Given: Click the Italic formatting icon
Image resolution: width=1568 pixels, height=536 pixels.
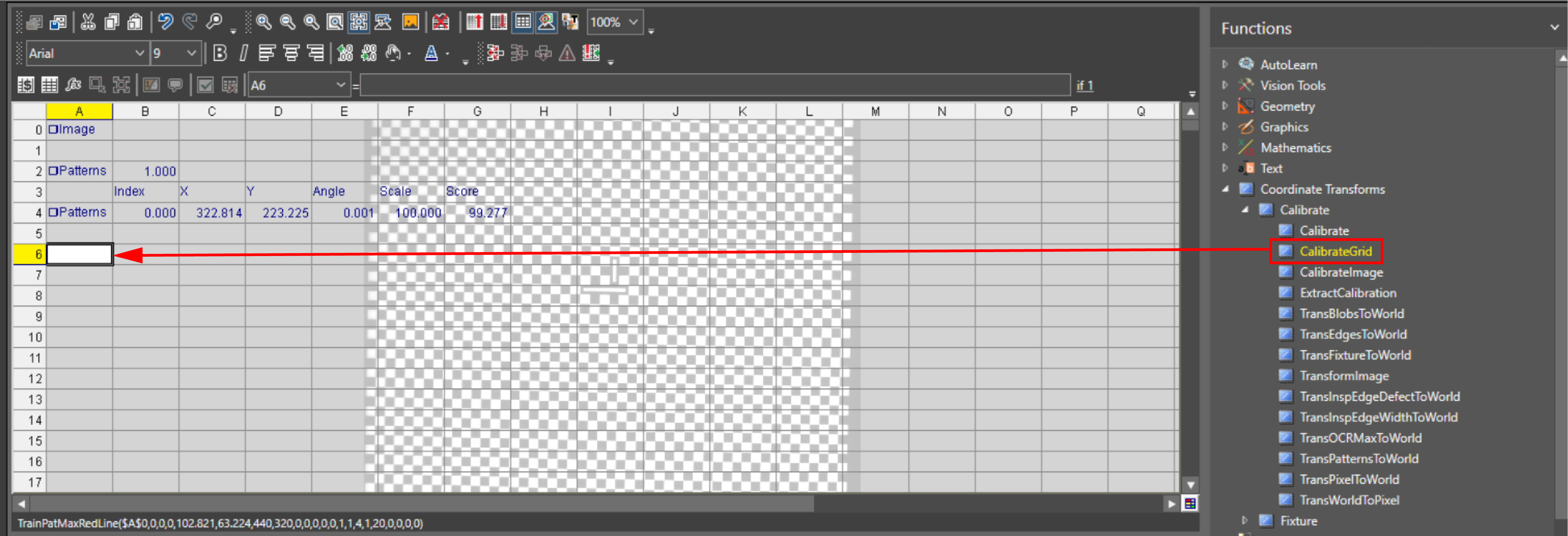Looking at the screenshot, I should point(244,53).
